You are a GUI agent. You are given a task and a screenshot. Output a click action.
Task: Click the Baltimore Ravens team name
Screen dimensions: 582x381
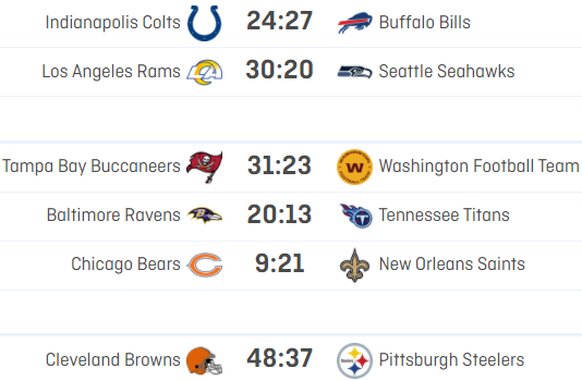[114, 215]
